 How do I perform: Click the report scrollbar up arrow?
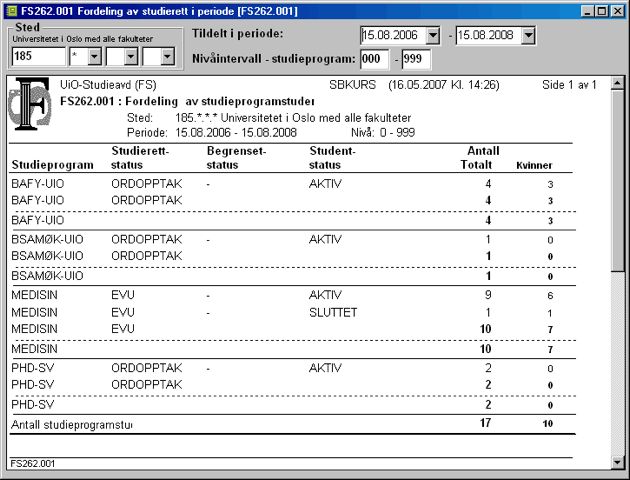coord(617,84)
